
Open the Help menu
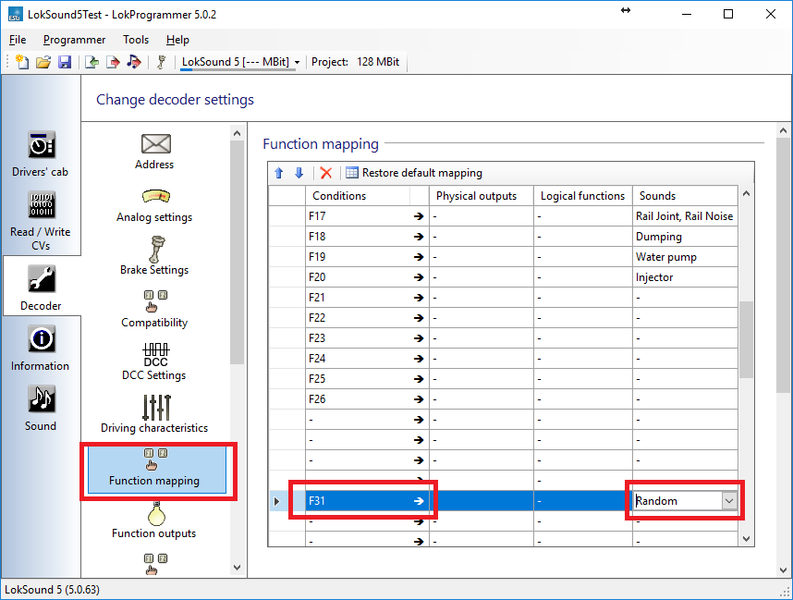point(178,39)
